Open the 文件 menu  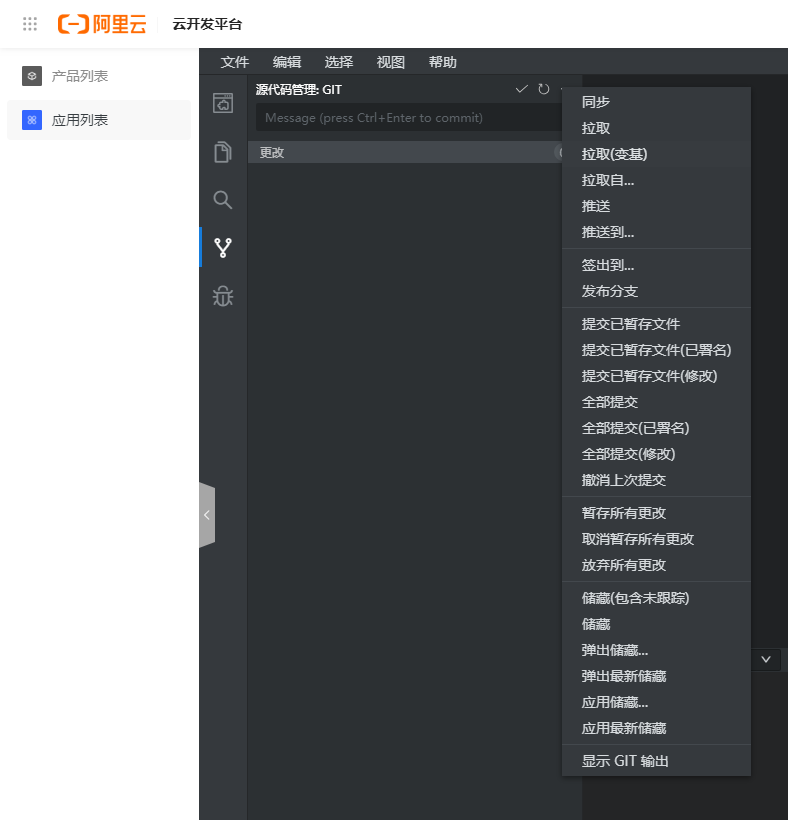click(x=234, y=62)
